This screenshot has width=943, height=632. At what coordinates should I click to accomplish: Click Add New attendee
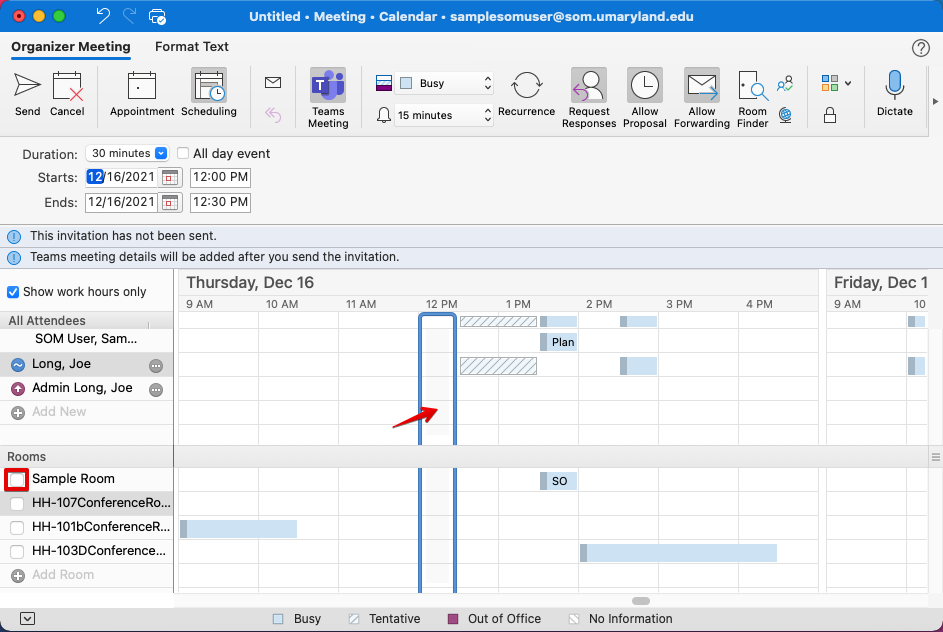click(x=59, y=412)
